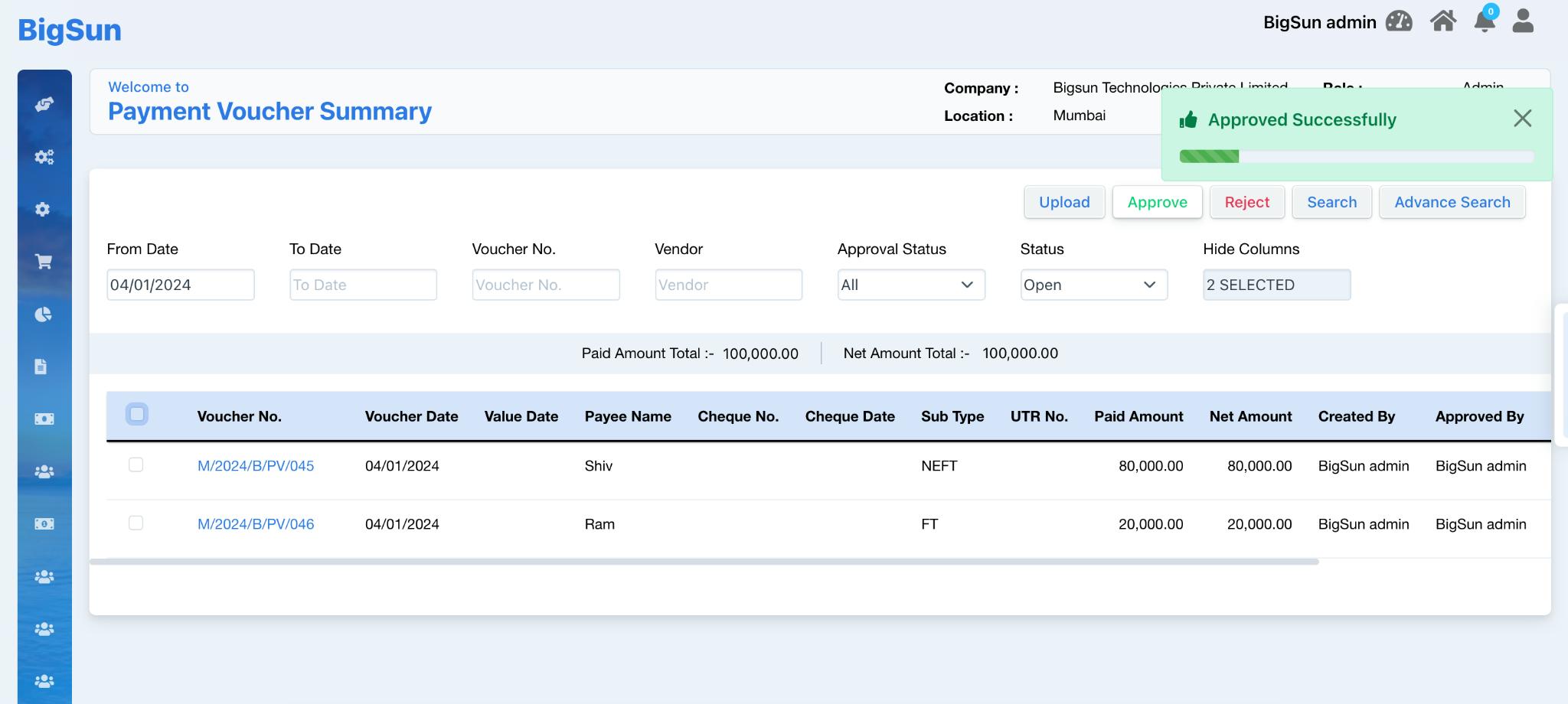Click the Search button
This screenshot has width=1568, height=704.
click(1331, 202)
